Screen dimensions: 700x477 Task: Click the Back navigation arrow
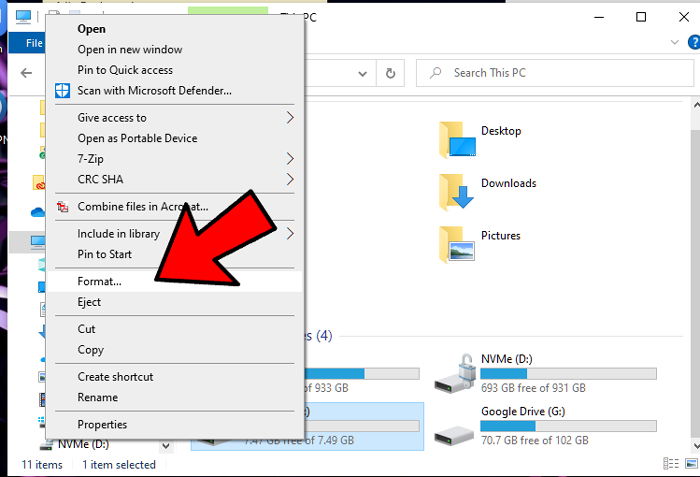point(26,73)
